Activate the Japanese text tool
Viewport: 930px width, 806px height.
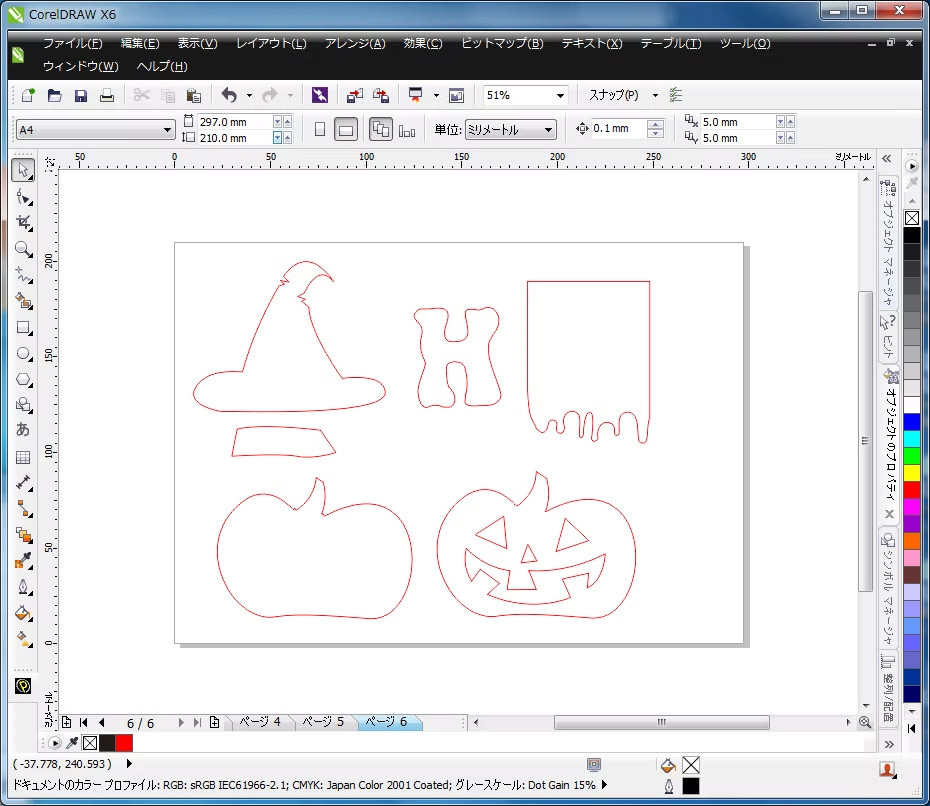point(23,430)
